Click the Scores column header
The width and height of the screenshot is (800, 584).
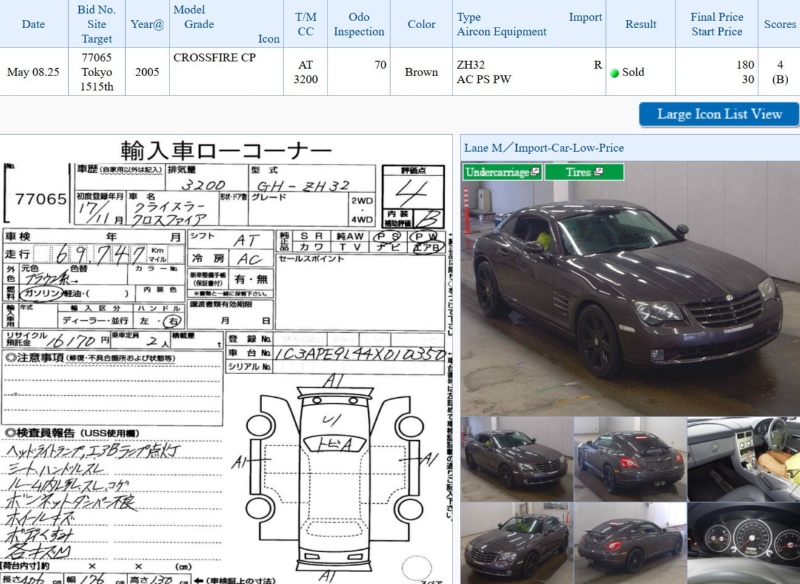779,24
